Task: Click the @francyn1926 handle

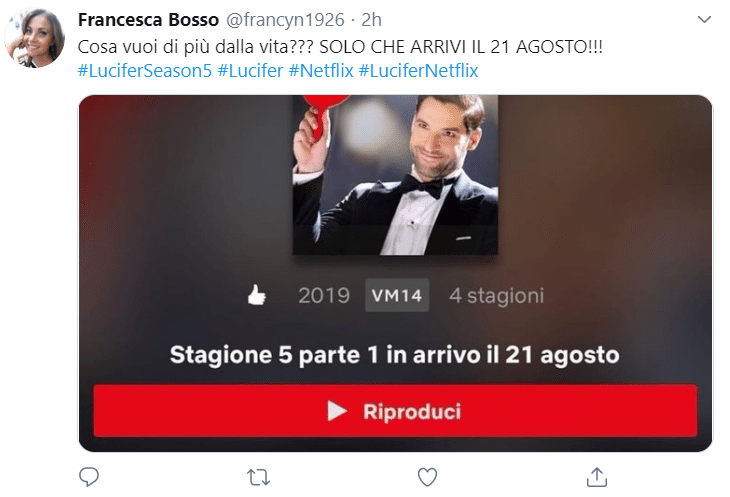Action: [285, 20]
